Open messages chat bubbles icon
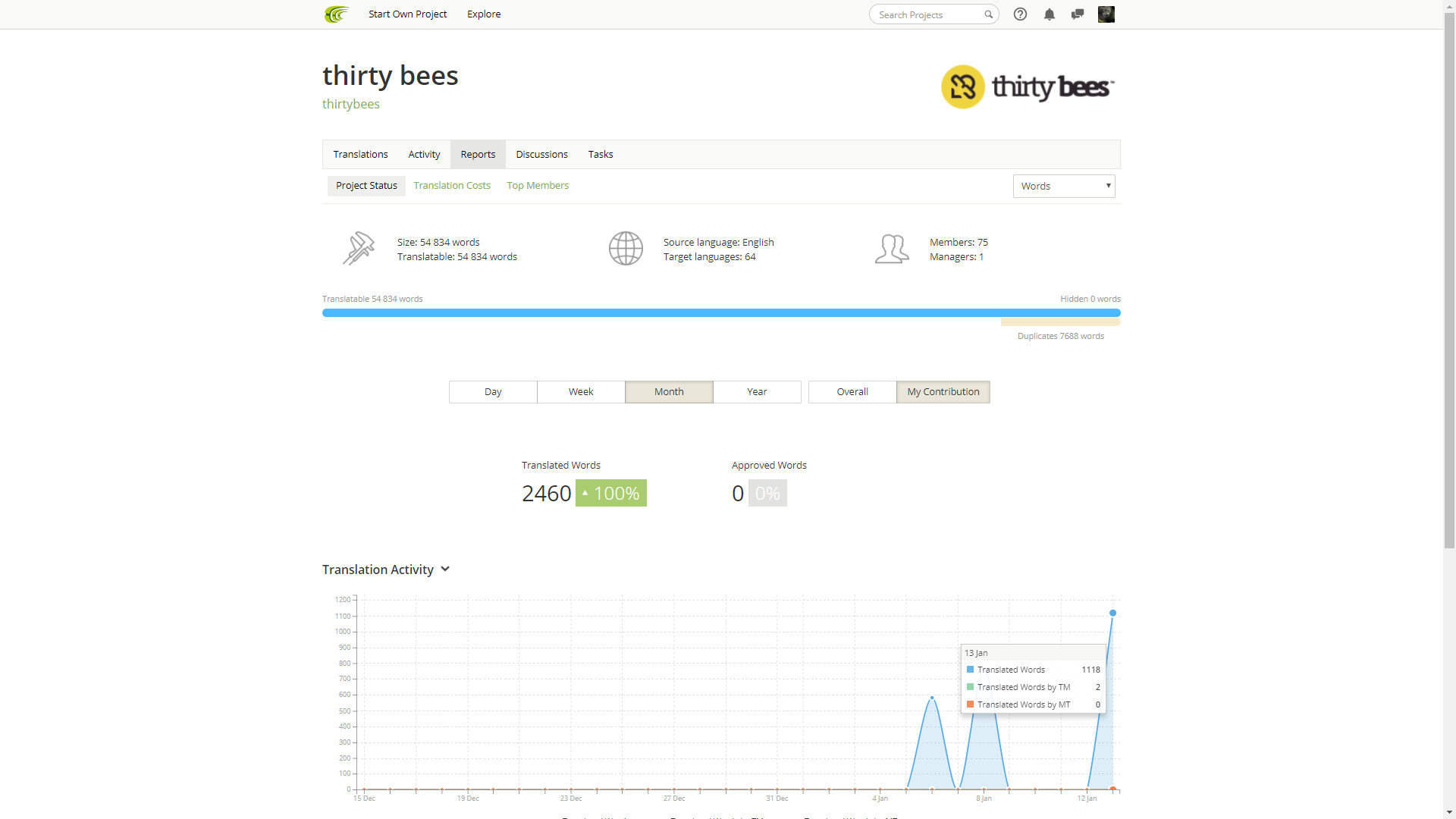This screenshot has height=819, width=1456. pyautogui.click(x=1078, y=14)
